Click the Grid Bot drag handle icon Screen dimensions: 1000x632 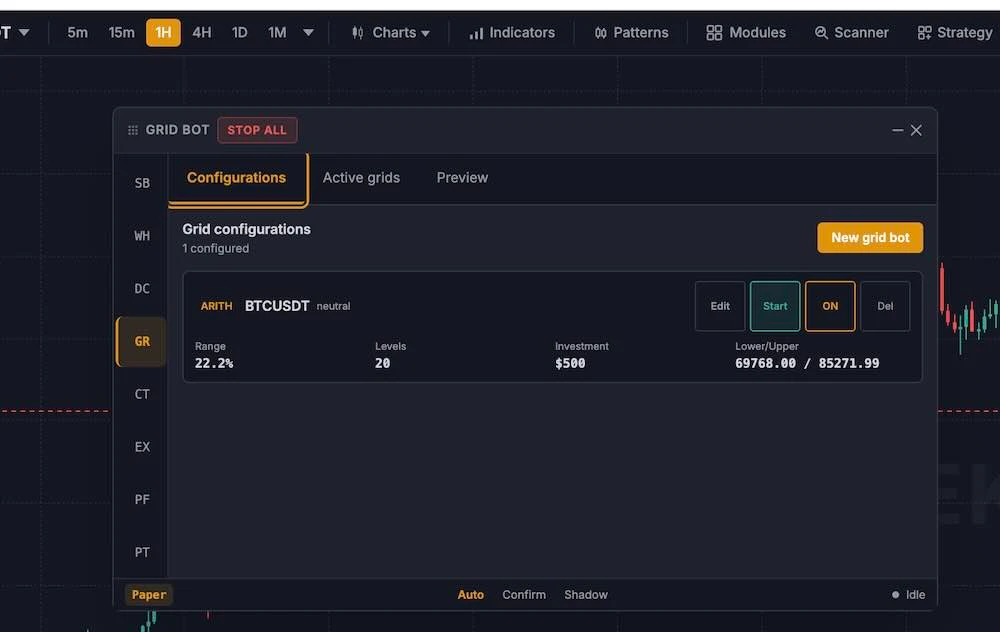133,130
